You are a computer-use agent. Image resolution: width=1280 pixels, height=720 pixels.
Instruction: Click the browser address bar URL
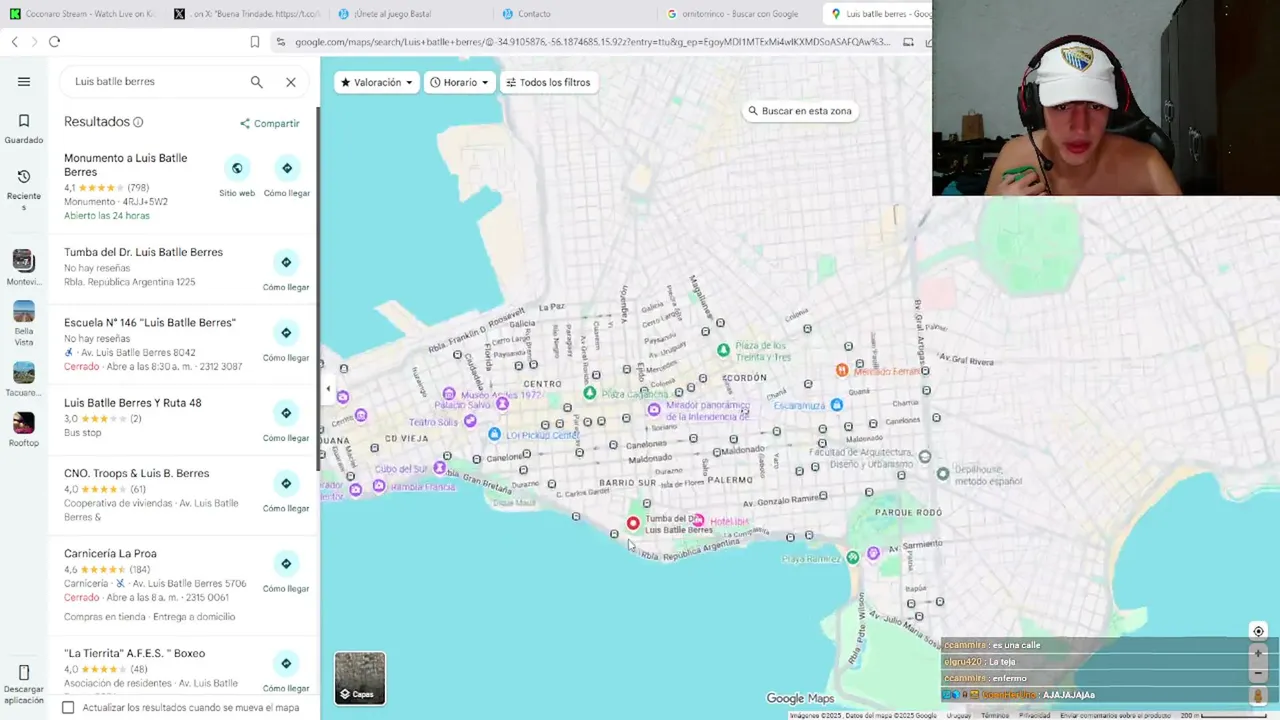click(590, 42)
